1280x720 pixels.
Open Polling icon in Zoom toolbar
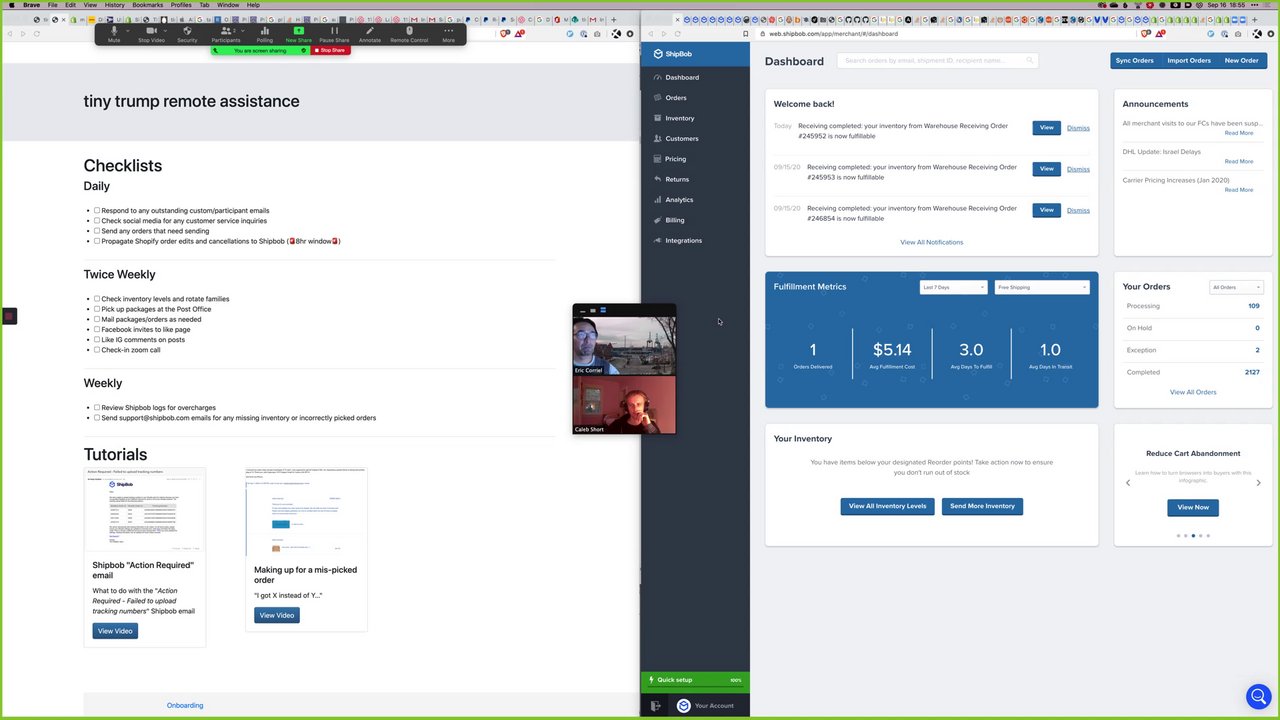click(265, 31)
